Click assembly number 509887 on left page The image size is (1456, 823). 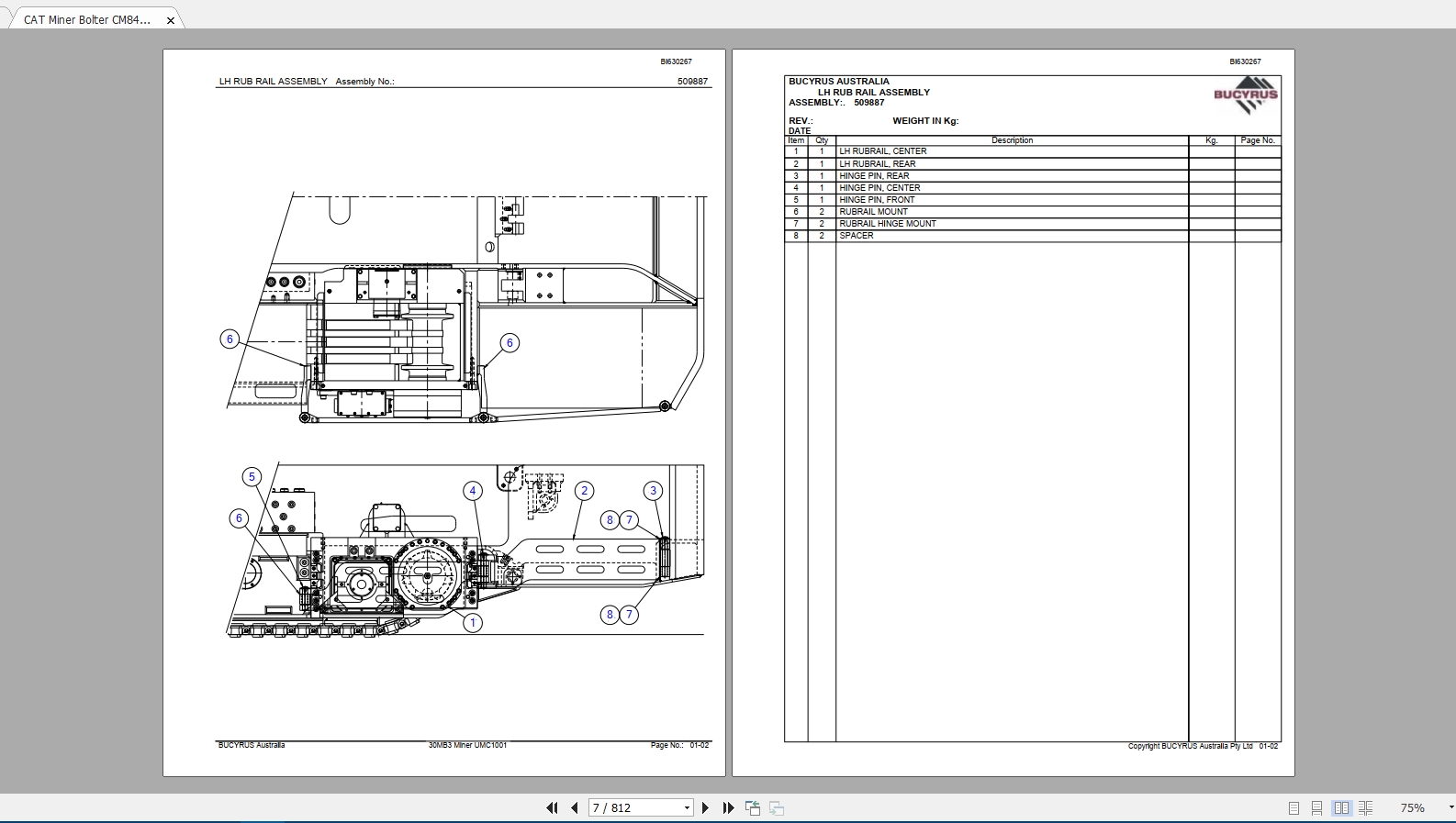point(693,82)
